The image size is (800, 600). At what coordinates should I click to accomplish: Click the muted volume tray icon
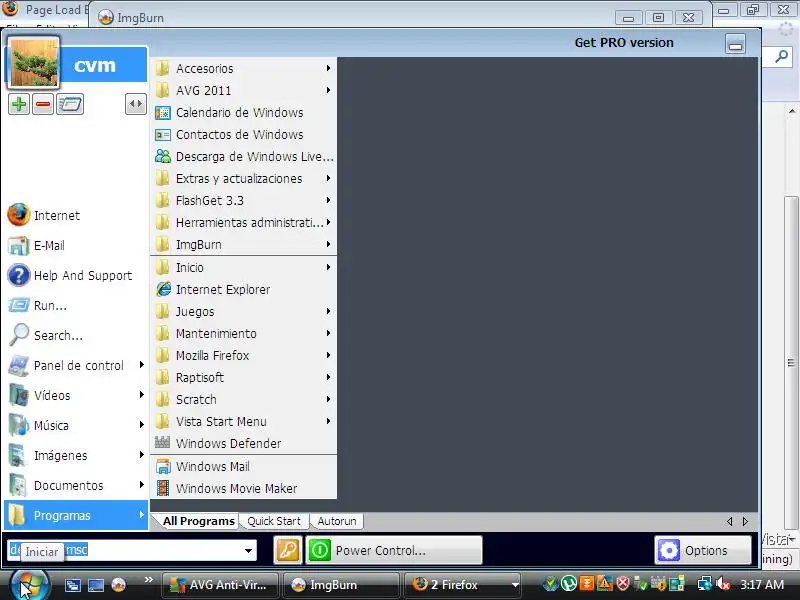tap(722, 584)
